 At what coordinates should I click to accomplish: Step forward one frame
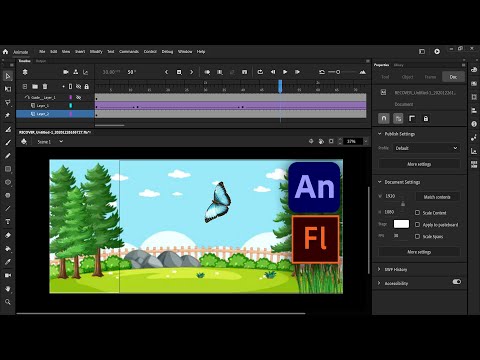(x=297, y=72)
